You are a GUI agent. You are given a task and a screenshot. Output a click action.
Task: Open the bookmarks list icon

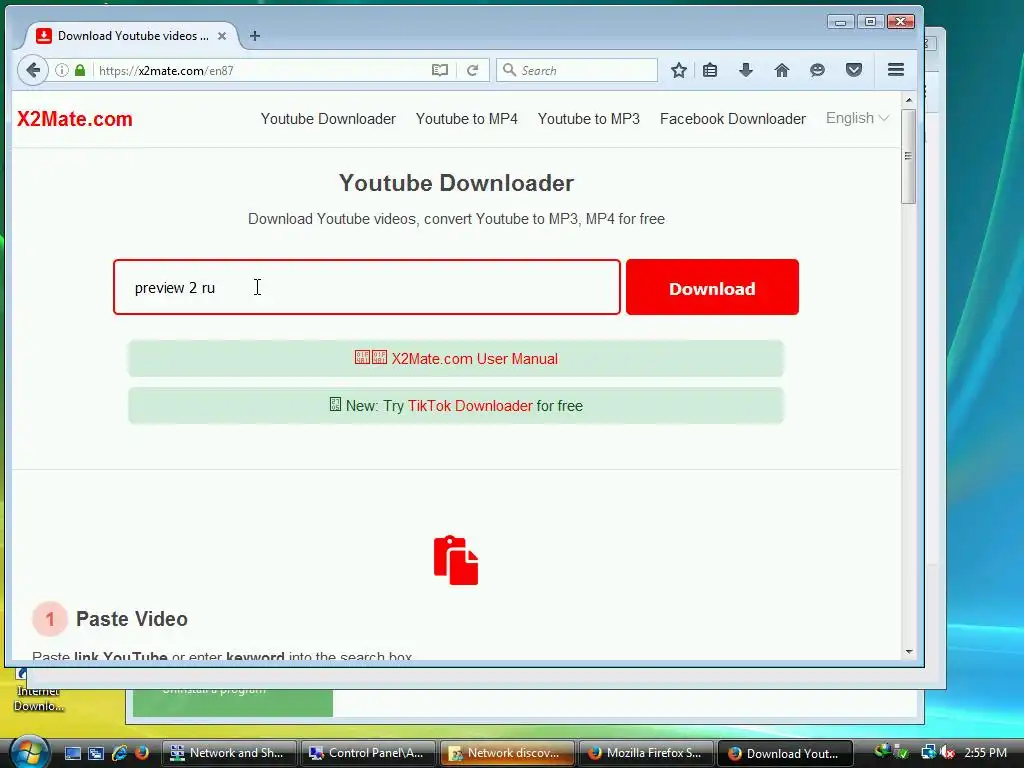(710, 70)
